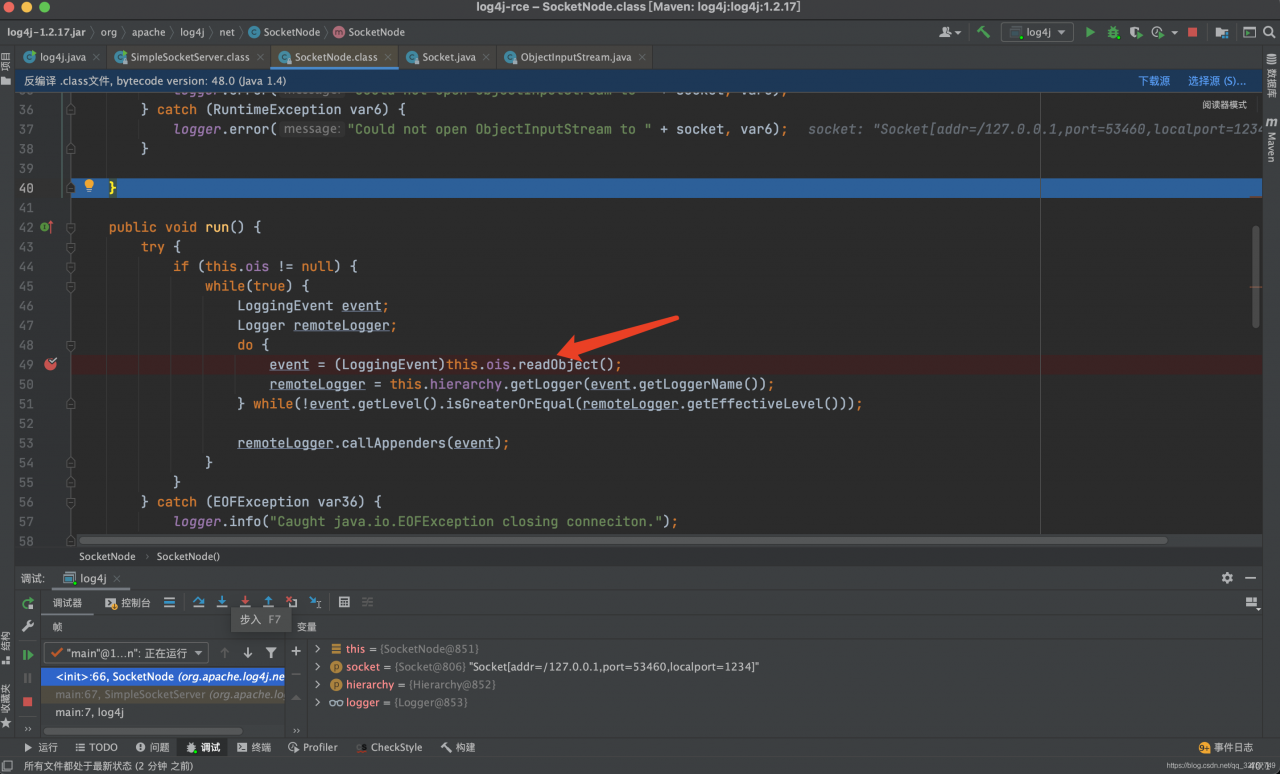Click 下载源 download sources link
The width and height of the screenshot is (1280, 774).
click(1154, 81)
